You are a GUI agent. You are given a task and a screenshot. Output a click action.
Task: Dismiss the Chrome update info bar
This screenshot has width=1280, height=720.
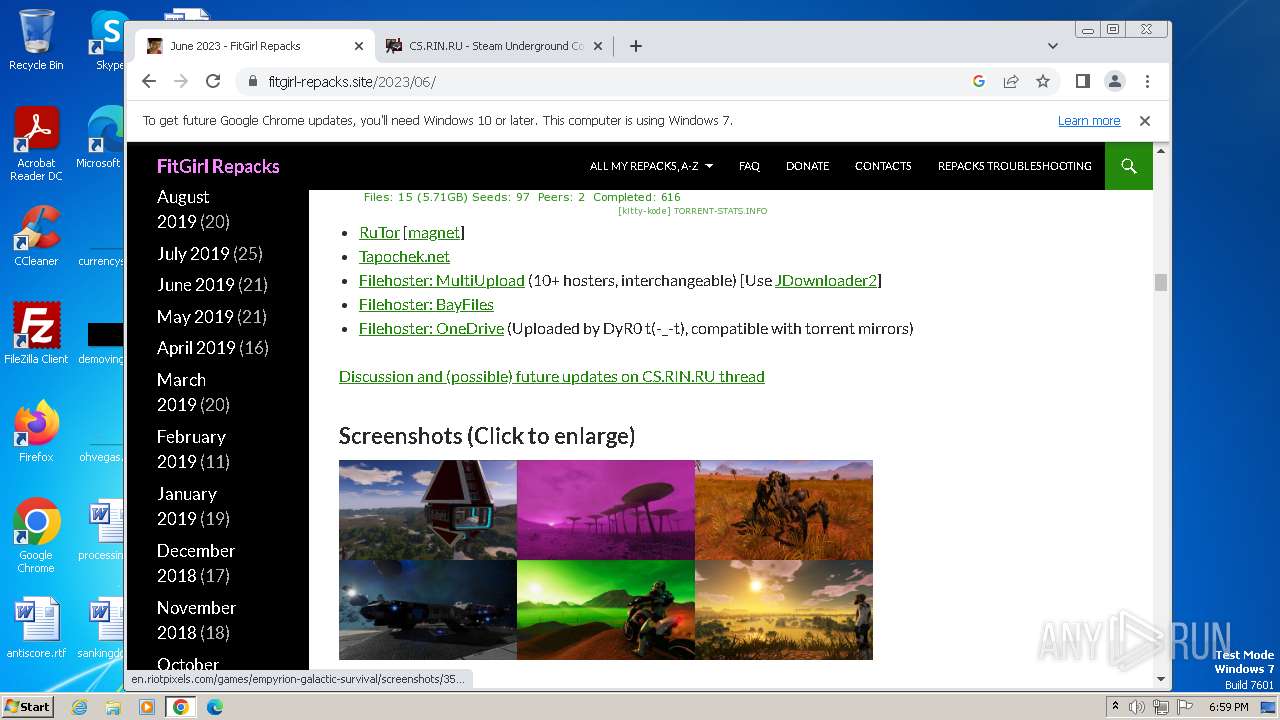(1145, 120)
